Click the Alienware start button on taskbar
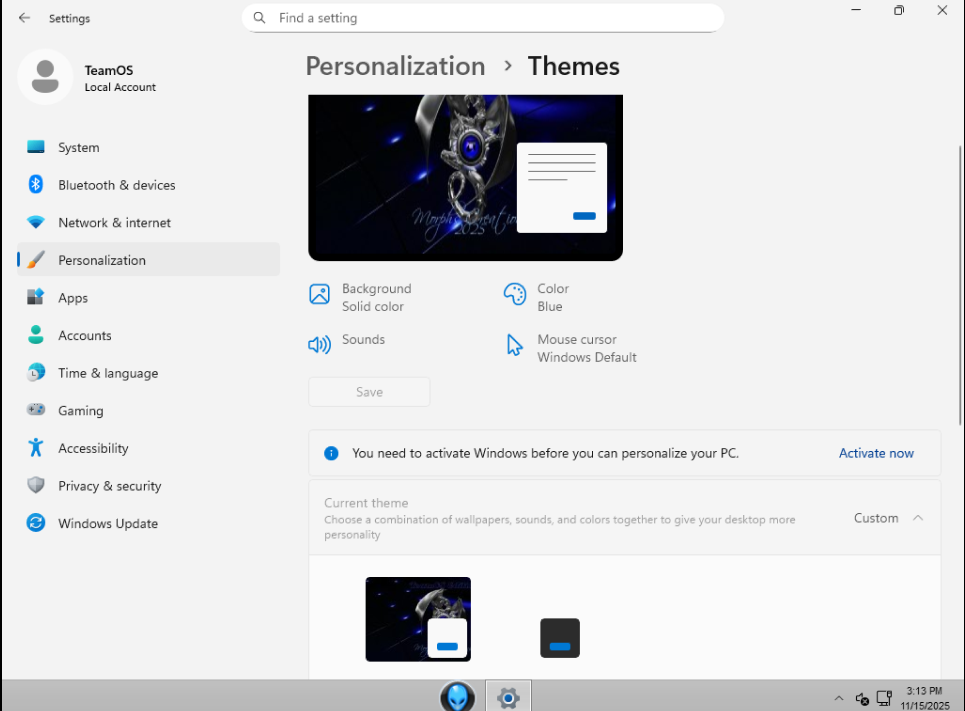The height and width of the screenshot is (711, 965). click(x=458, y=697)
